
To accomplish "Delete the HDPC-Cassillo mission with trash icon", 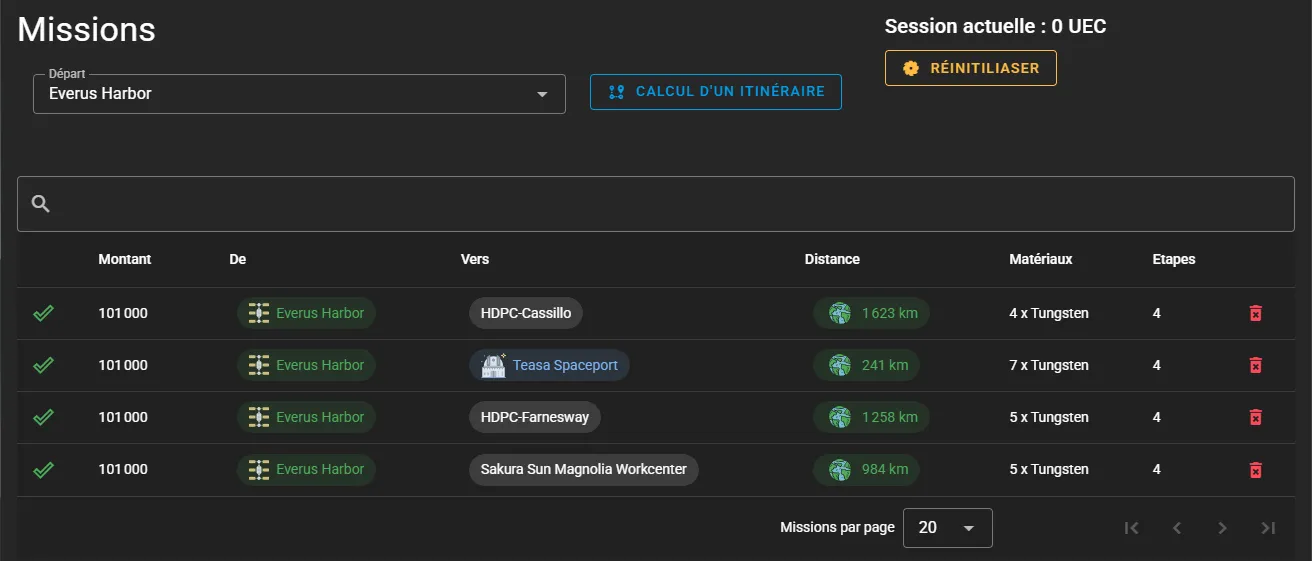I will click(x=1256, y=313).
